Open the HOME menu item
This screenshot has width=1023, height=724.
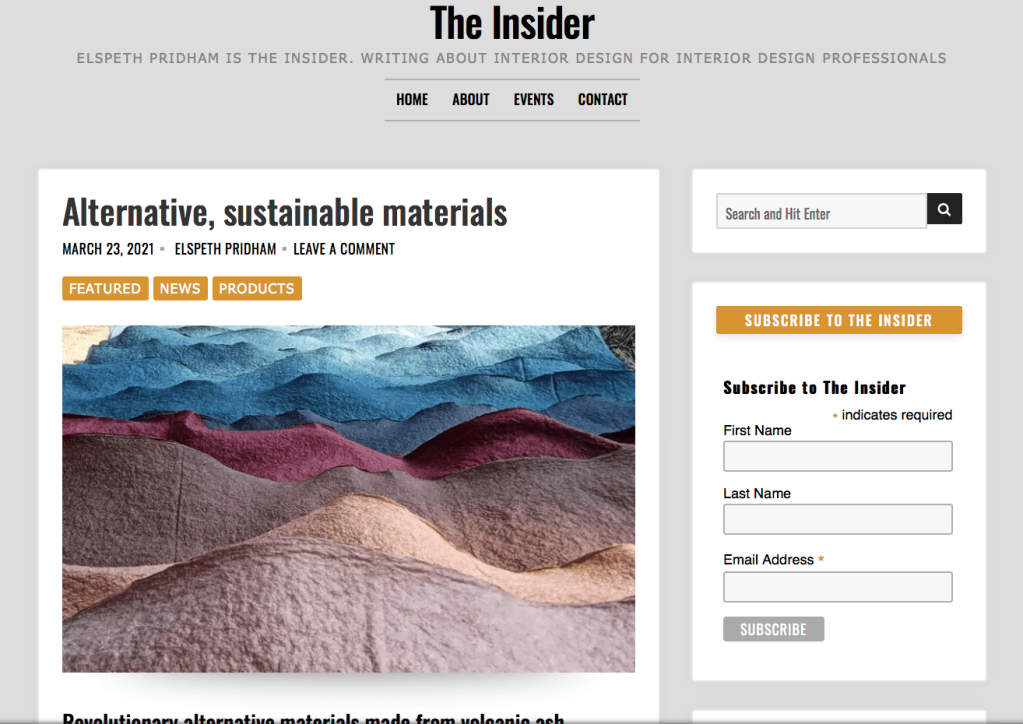(x=412, y=100)
